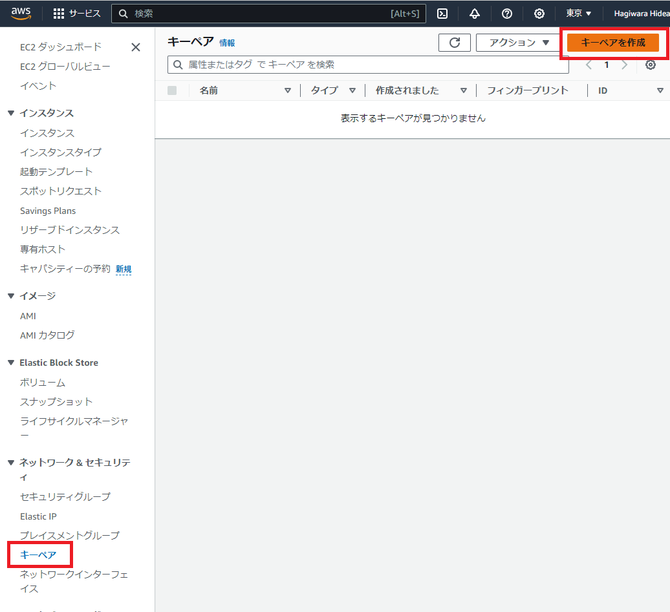Click the 新規 badge link
The height and width of the screenshot is (612, 670).
tap(123, 269)
